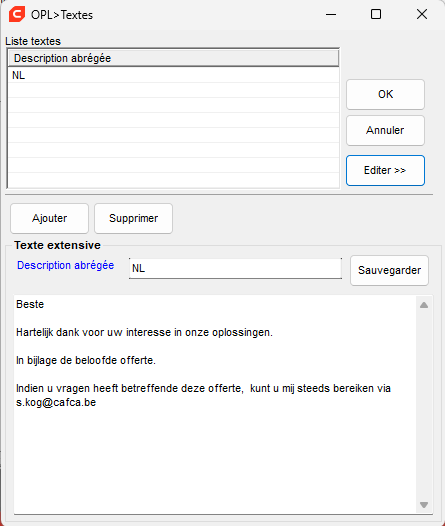Sort by the Description abrégée column header
Image resolution: width=445 pixels, height=526 pixels.
click(x=173, y=58)
